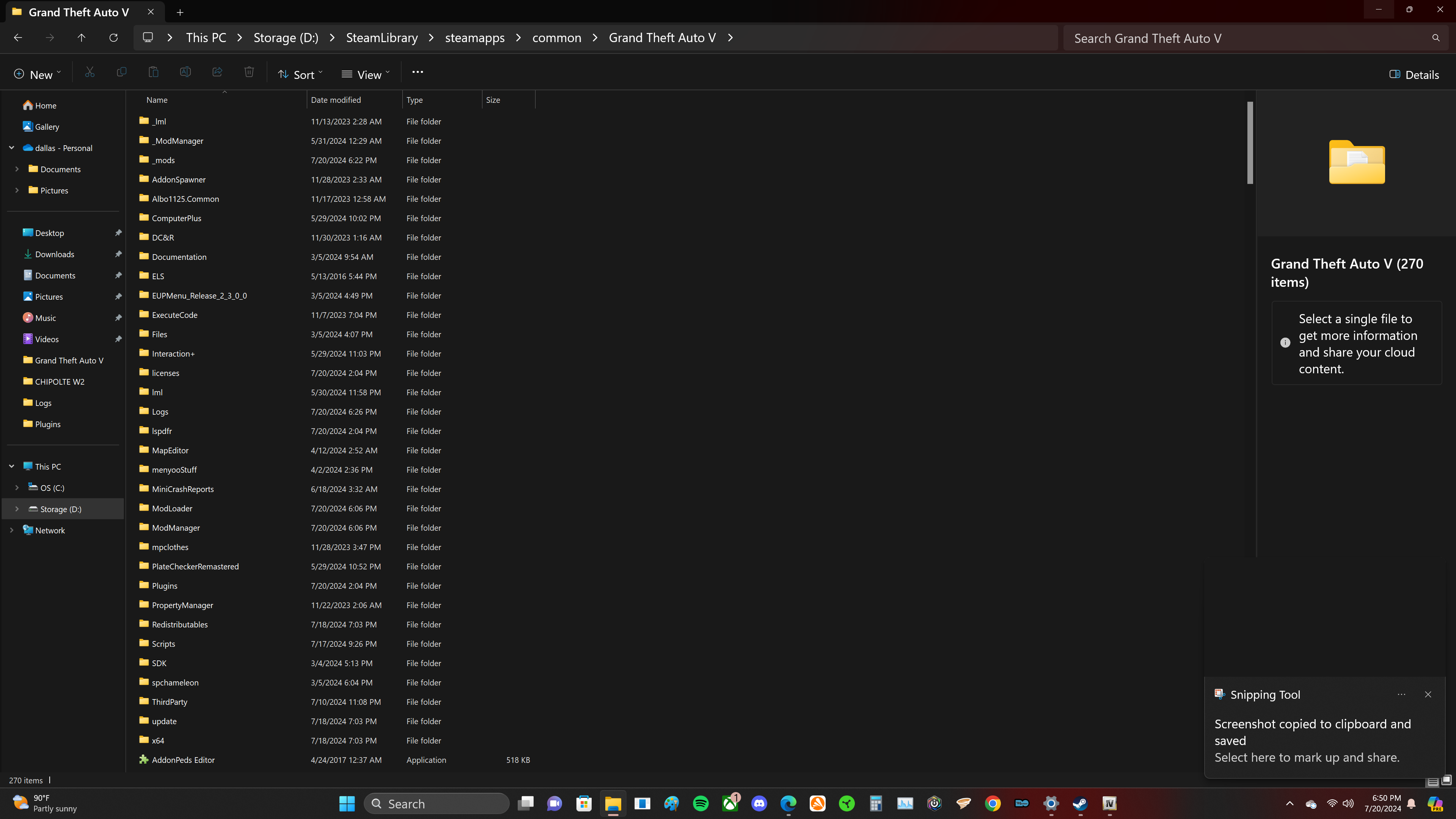
Task: Unpin Downloads from Quick access
Action: coord(118,254)
